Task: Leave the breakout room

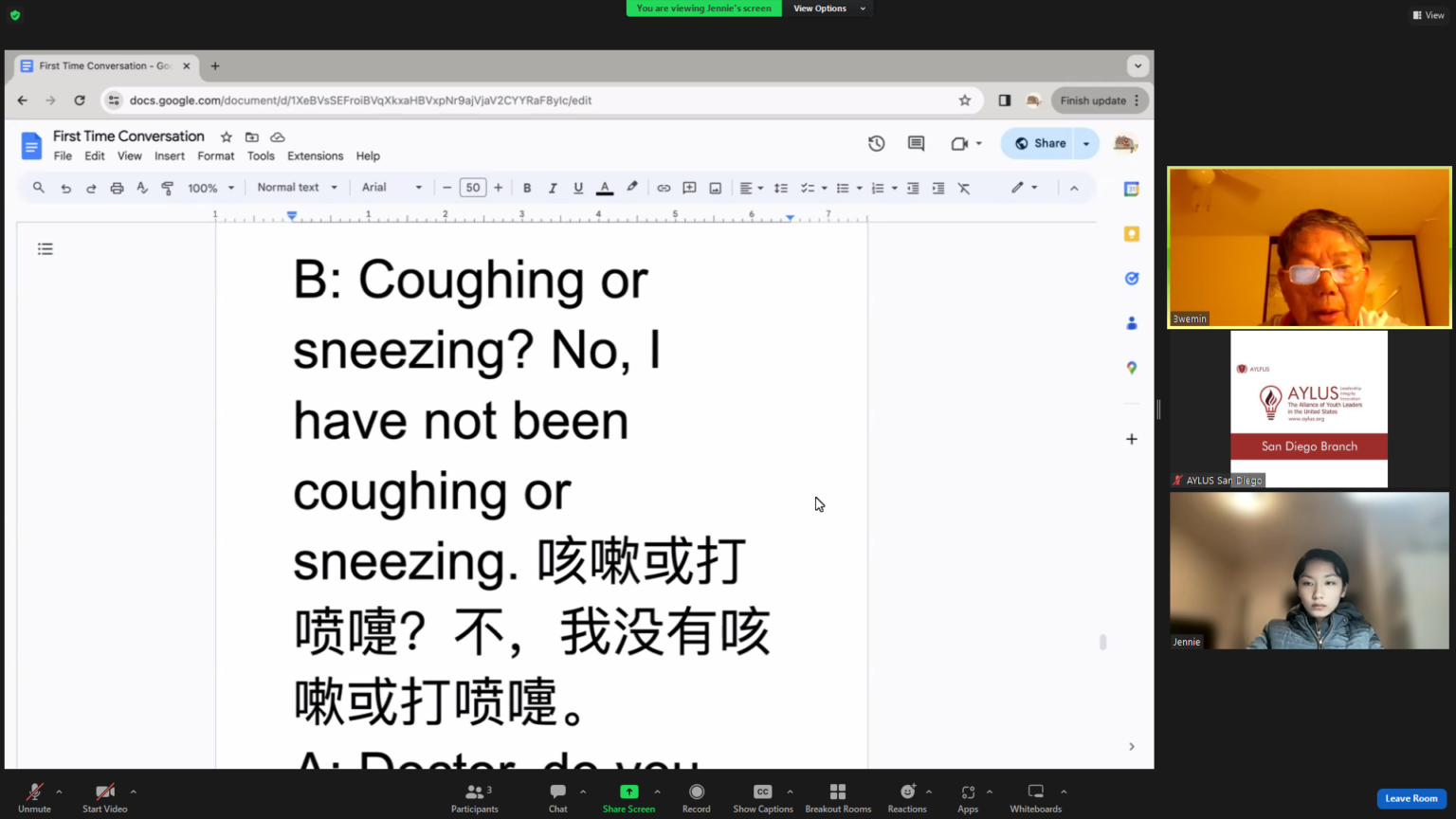Action: pyautogui.click(x=1411, y=798)
